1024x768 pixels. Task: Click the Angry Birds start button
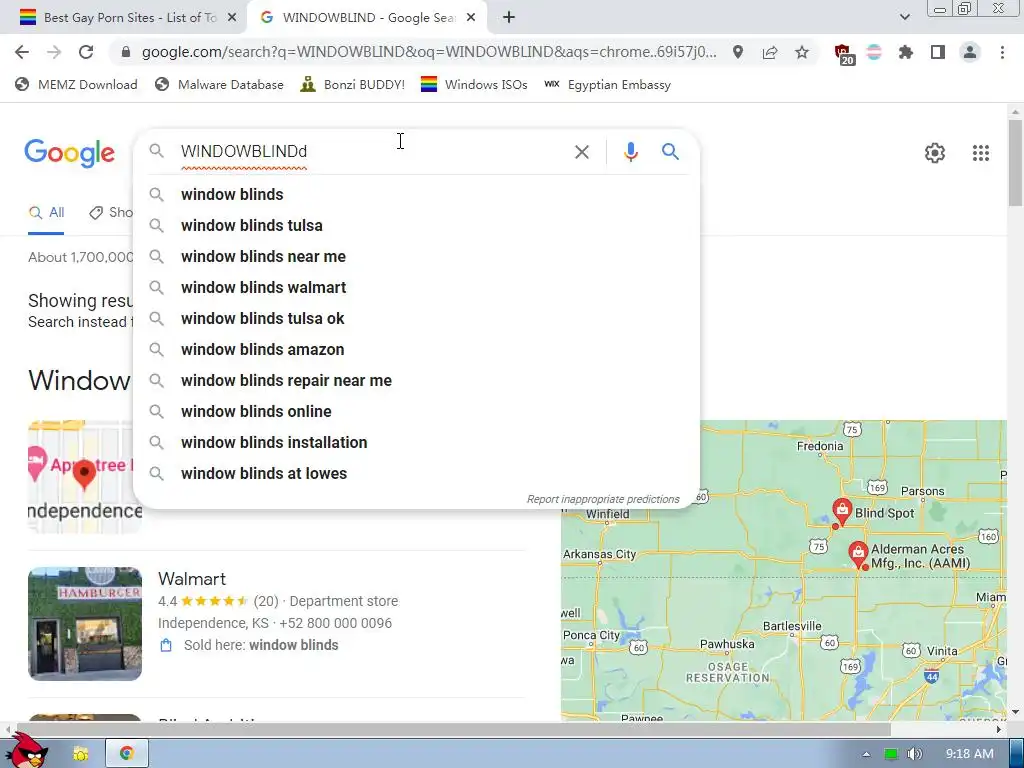click(27, 752)
